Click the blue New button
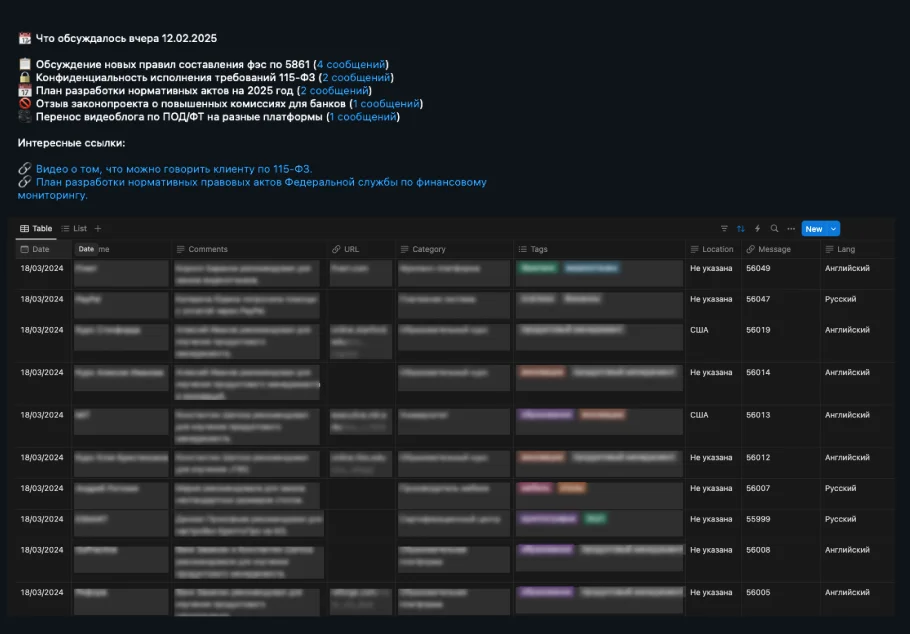This screenshot has height=634, width=910. (x=814, y=229)
